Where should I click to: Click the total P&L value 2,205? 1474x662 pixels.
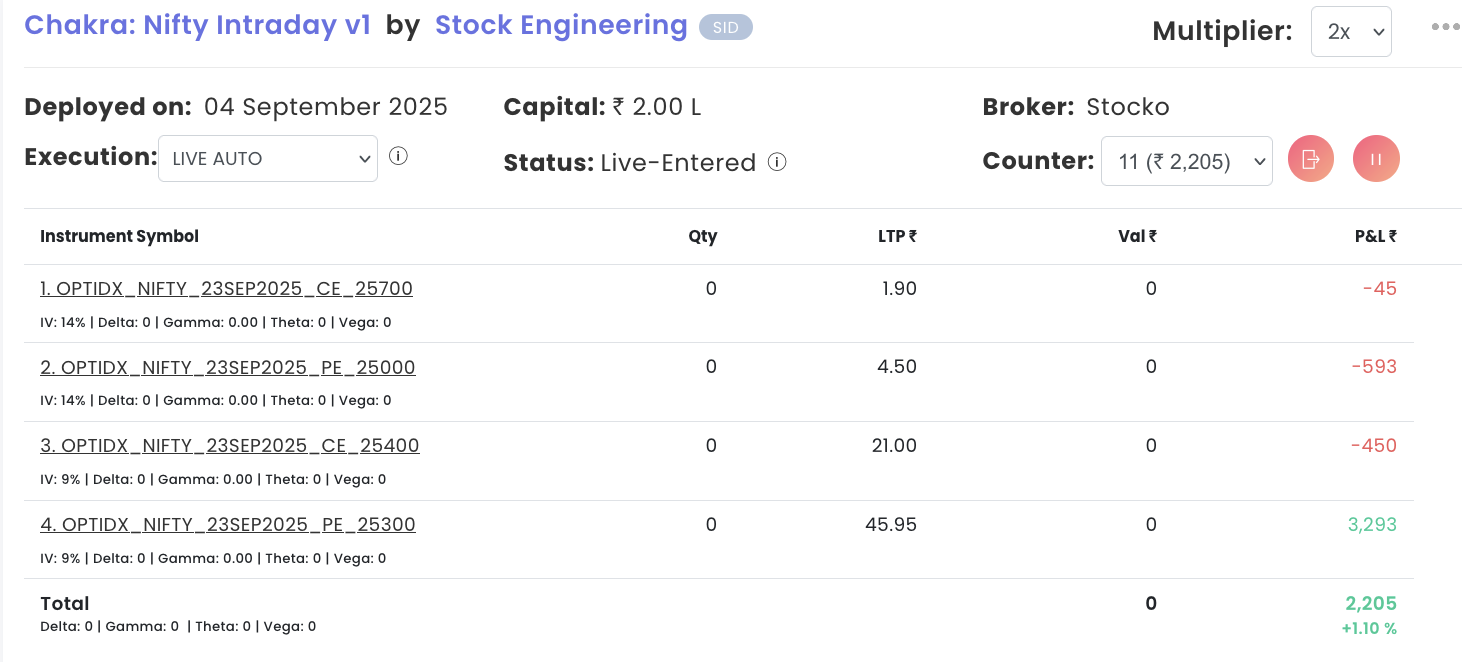(1370, 604)
